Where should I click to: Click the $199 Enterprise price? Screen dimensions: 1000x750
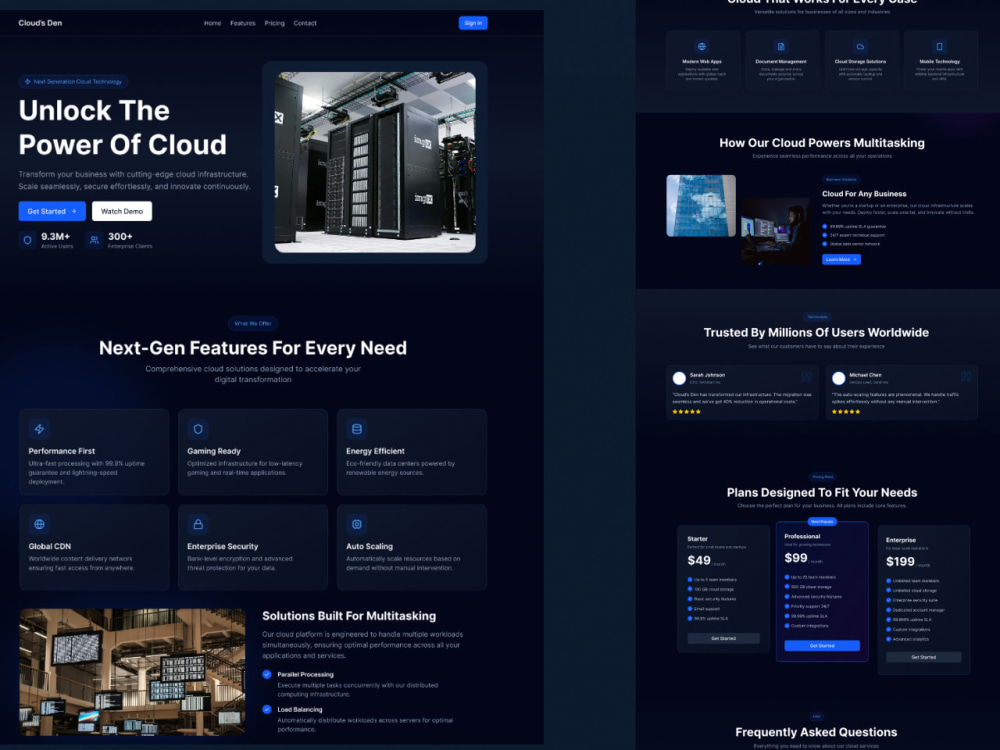coord(900,562)
